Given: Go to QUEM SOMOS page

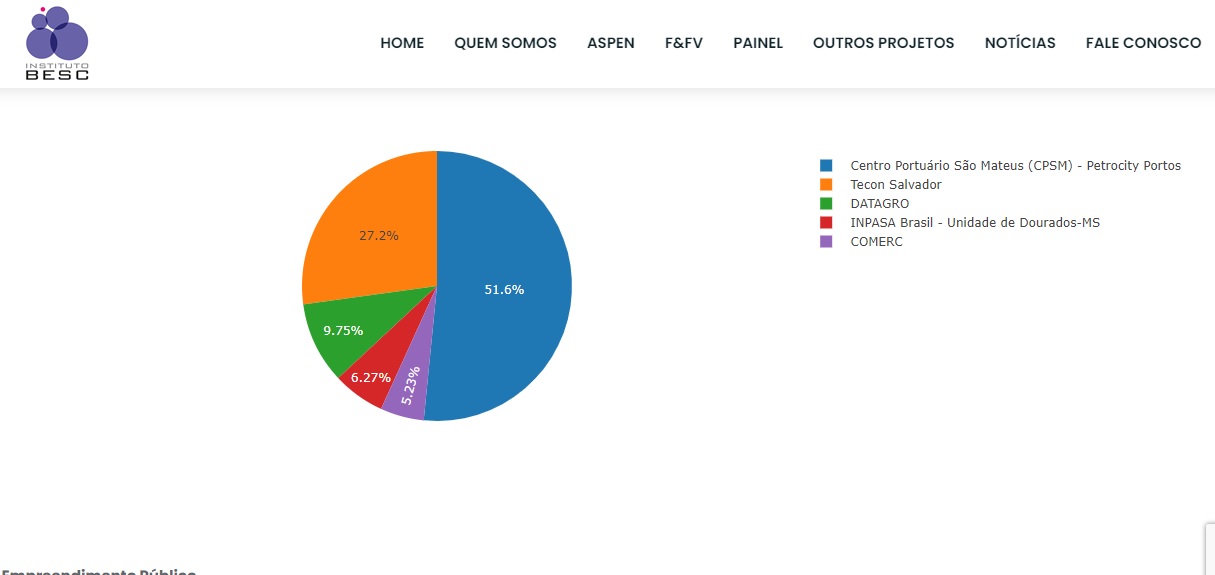Looking at the screenshot, I should [x=505, y=43].
